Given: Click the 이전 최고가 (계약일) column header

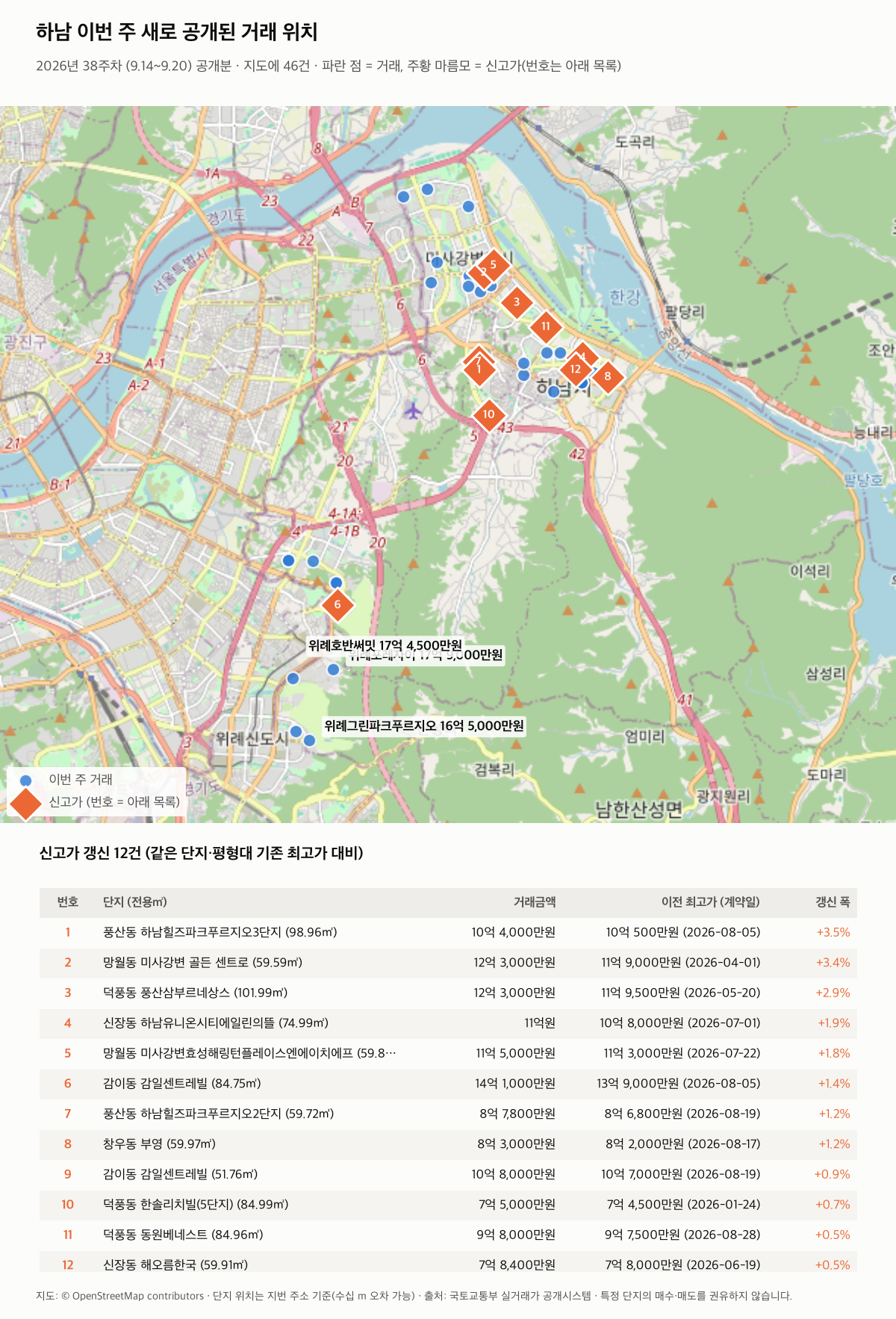Looking at the screenshot, I should [x=710, y=902].
